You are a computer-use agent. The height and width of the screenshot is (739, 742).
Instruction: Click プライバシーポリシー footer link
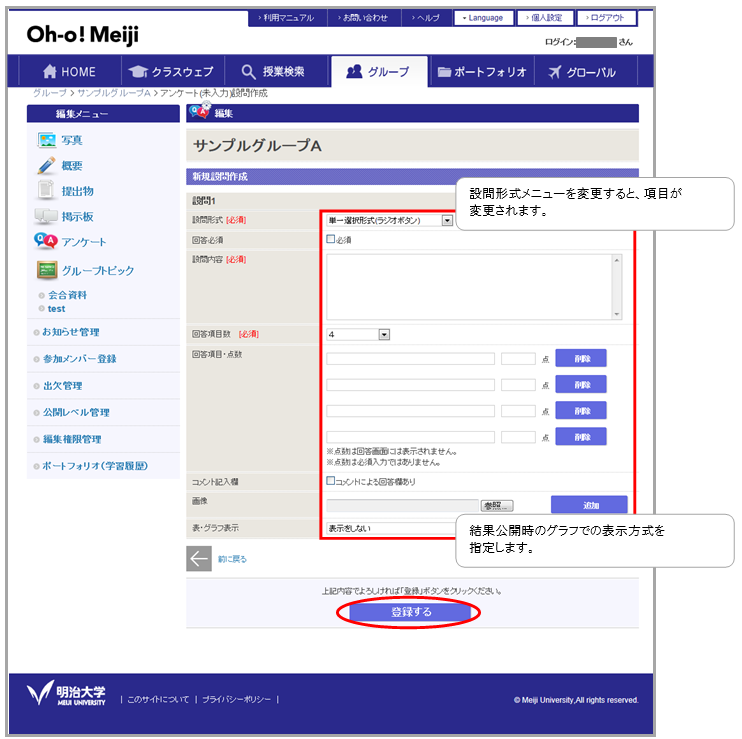click(x=237, y=699)
